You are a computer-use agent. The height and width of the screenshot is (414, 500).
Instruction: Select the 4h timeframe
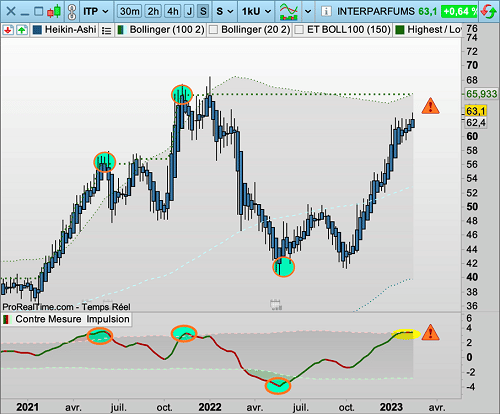click(173, 12)
